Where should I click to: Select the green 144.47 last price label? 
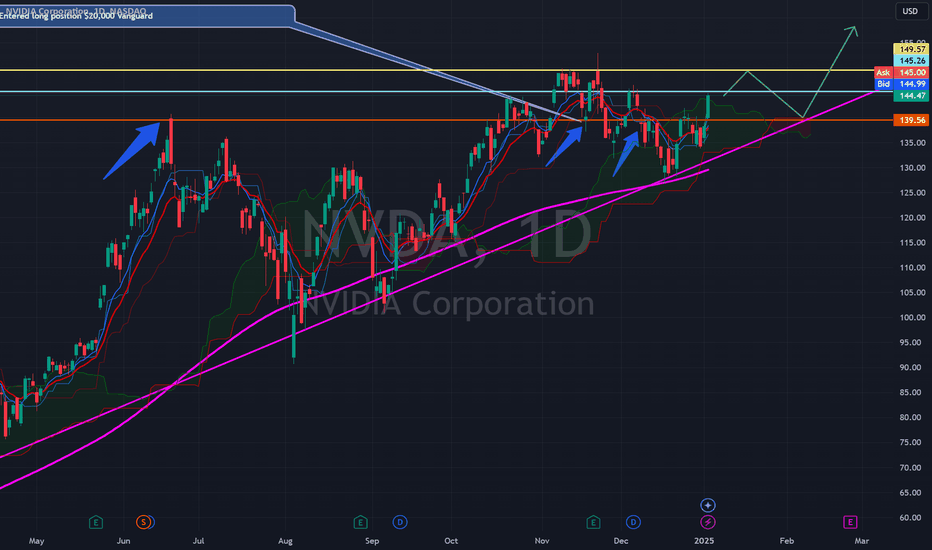pyautogui.click(x=911, y=96)
